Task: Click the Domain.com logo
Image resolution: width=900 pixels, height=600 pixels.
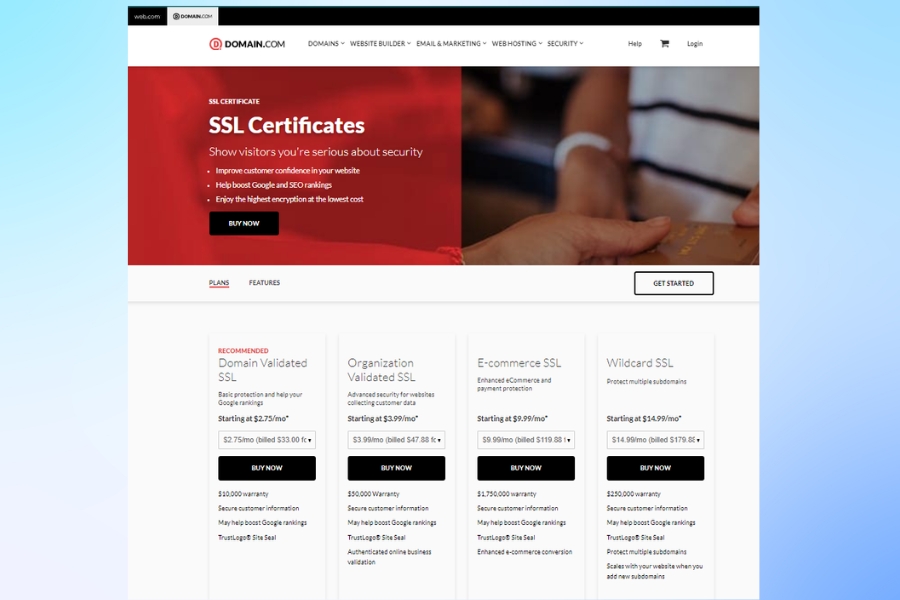Action: (x=247, y=44)
